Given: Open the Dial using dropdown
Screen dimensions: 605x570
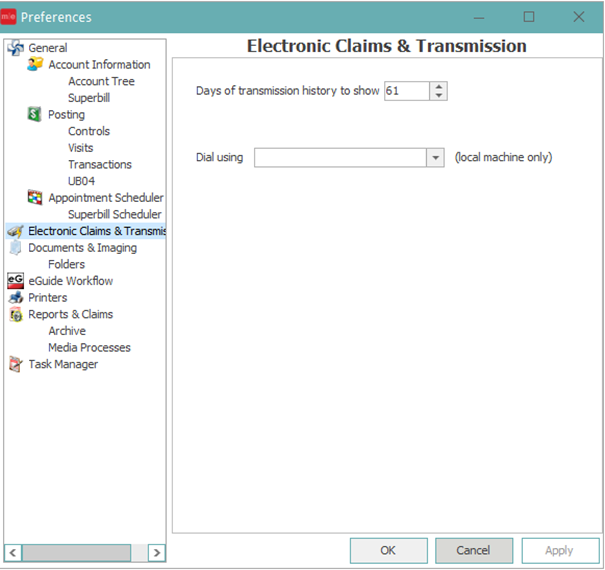Looking at the screenshot, I should tap(435, 158).
